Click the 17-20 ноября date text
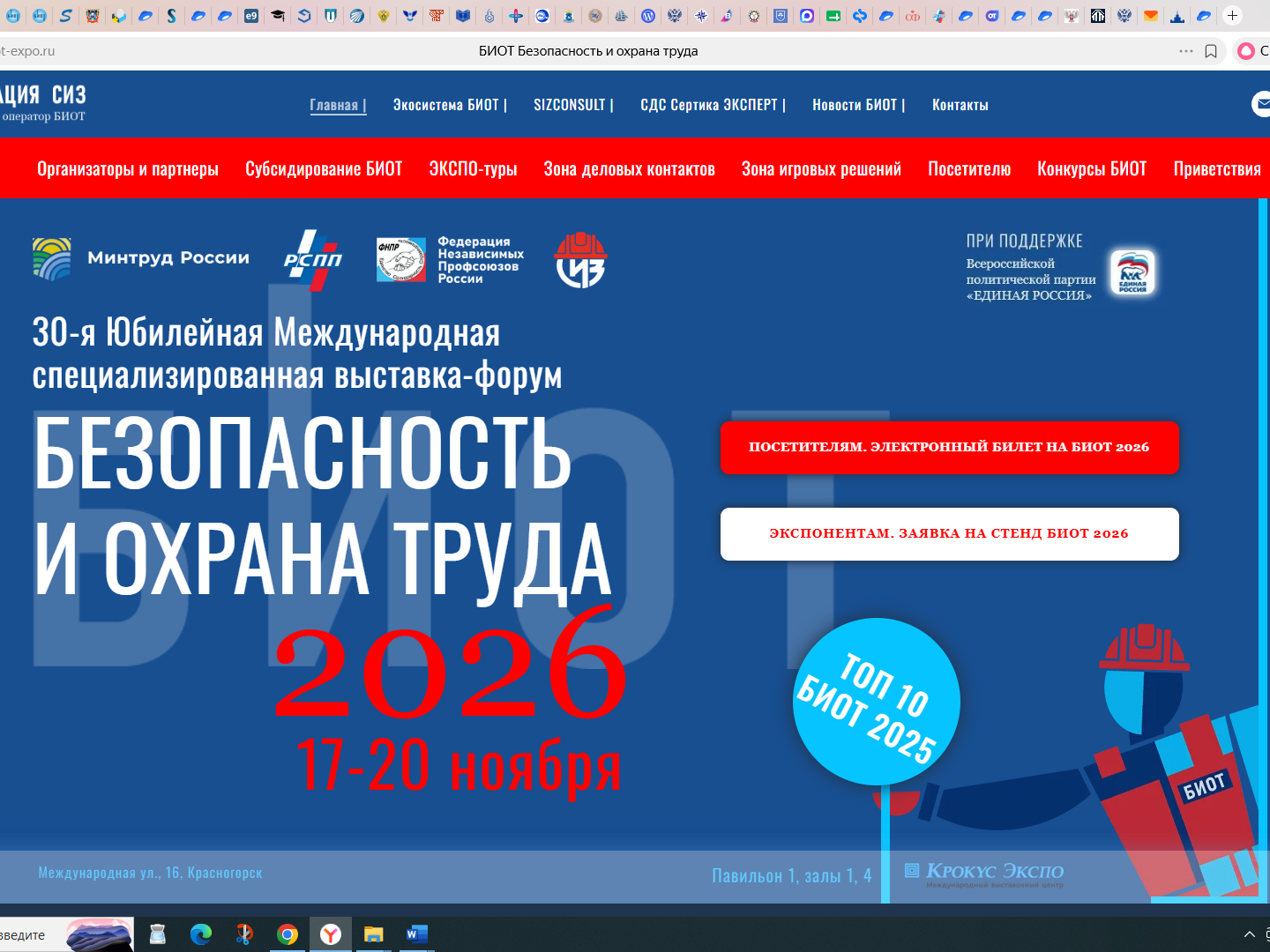 tap(459, 765)
